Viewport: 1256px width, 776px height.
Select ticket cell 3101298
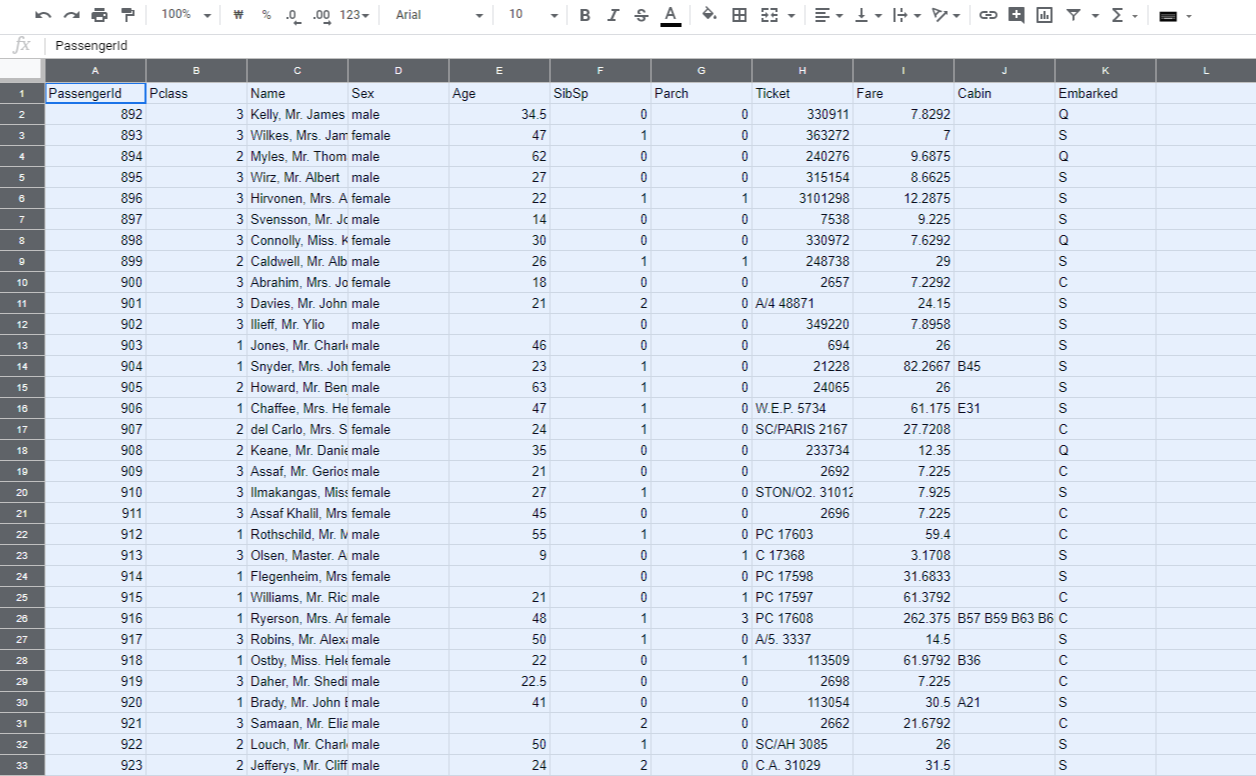coord(802,198)
